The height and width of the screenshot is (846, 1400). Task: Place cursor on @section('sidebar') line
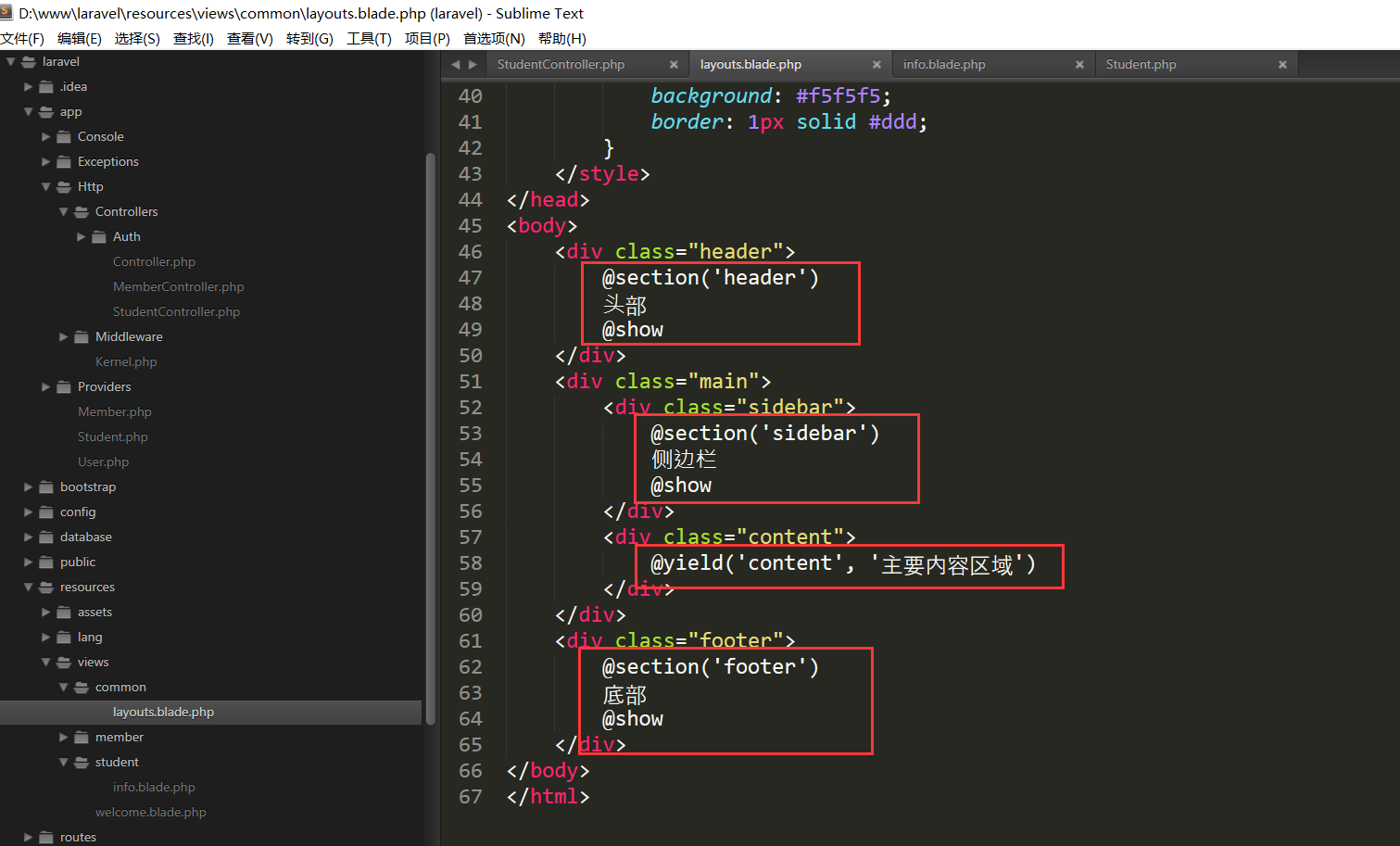tap(764, 433)
